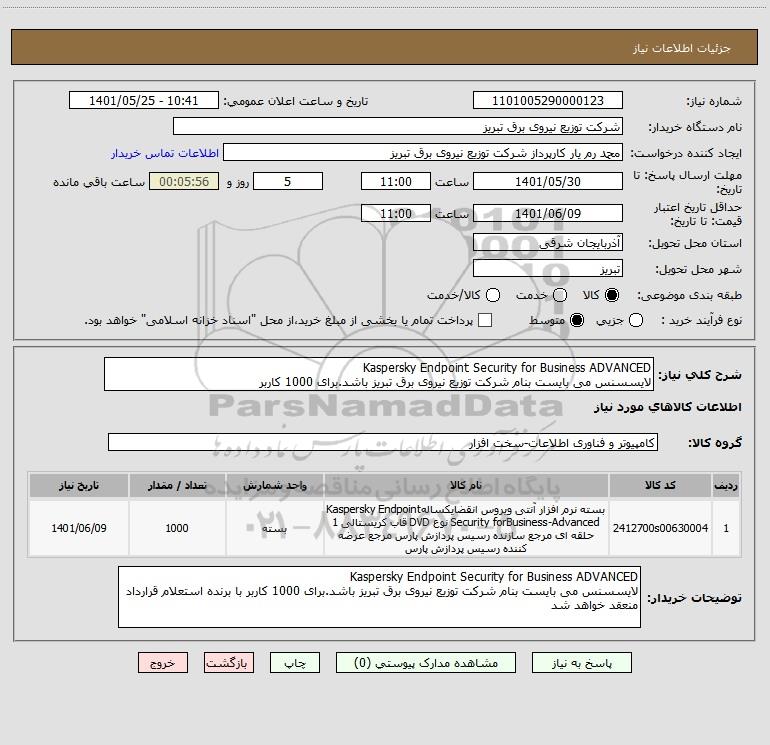Open مشاهده مدارک پیوستی (0) button
The image size is (770, 745).
426,663
